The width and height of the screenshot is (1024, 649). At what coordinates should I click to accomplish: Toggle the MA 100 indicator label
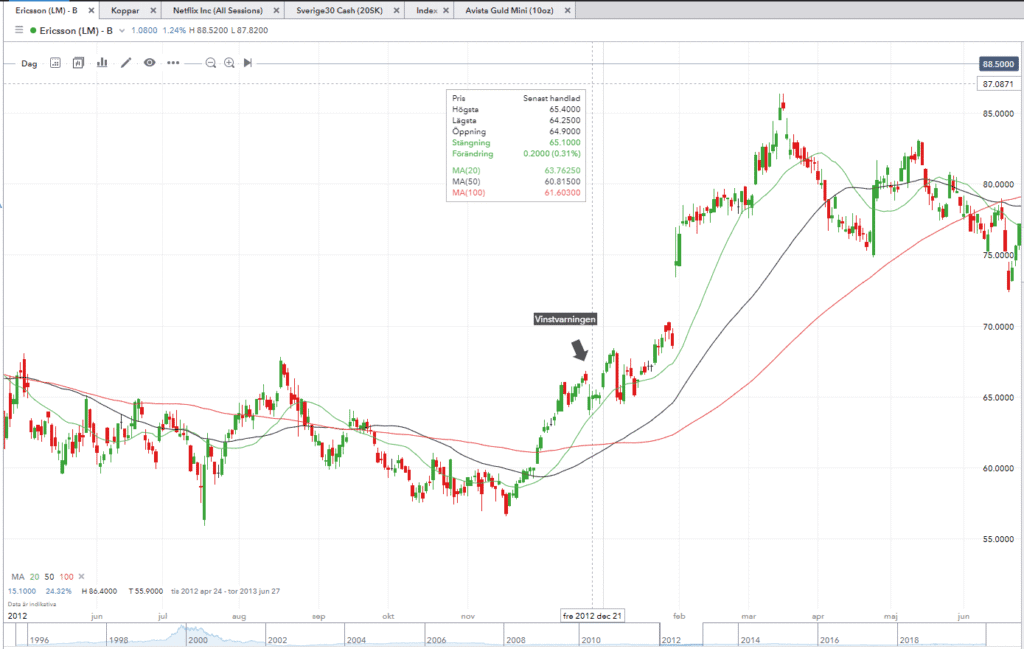(66, 577)
